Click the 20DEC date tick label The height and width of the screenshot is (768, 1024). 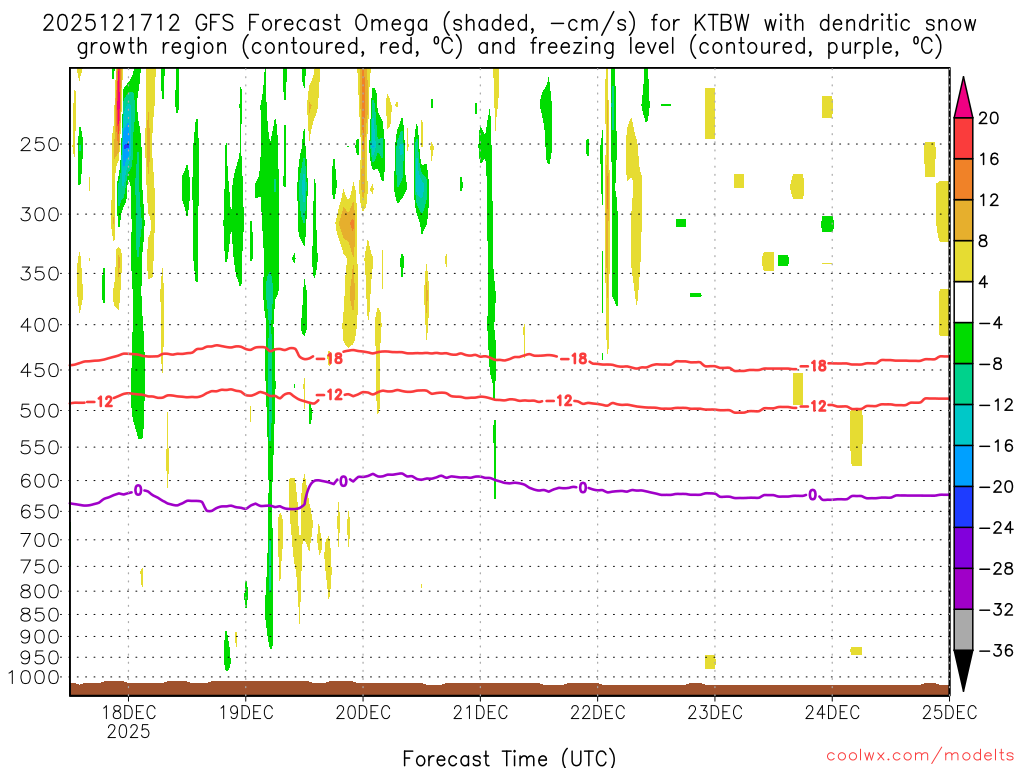(363, 712)
